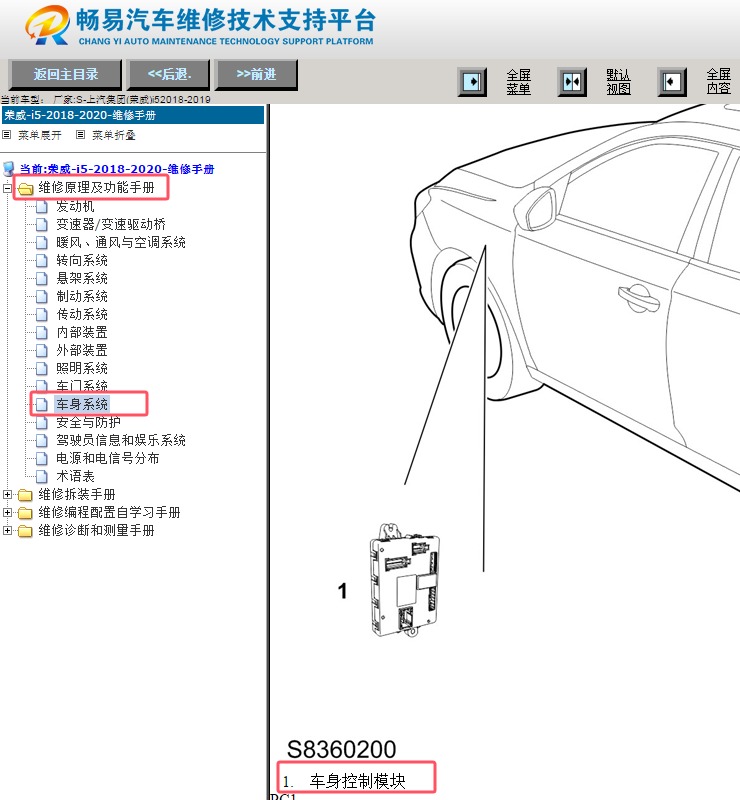Click the figure number S8360200
The width and height of the screenshot is (740, 800).
tap(341, 749)
